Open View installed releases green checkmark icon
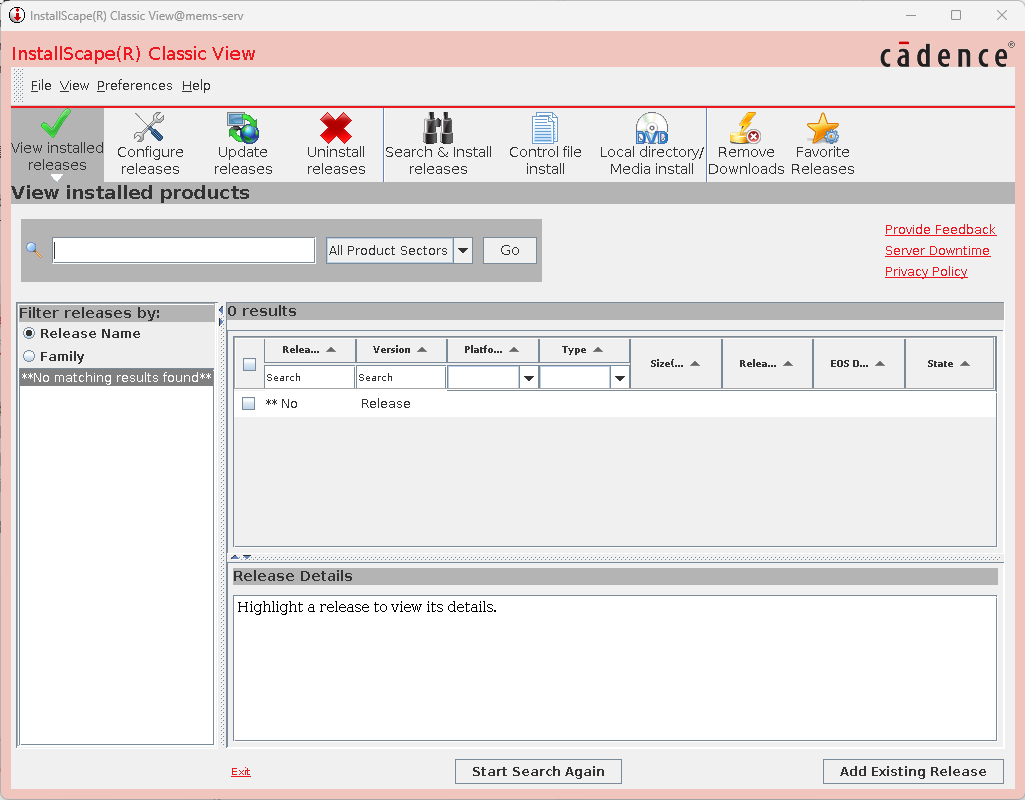The image size is (1025, 800). click(56, 123)
